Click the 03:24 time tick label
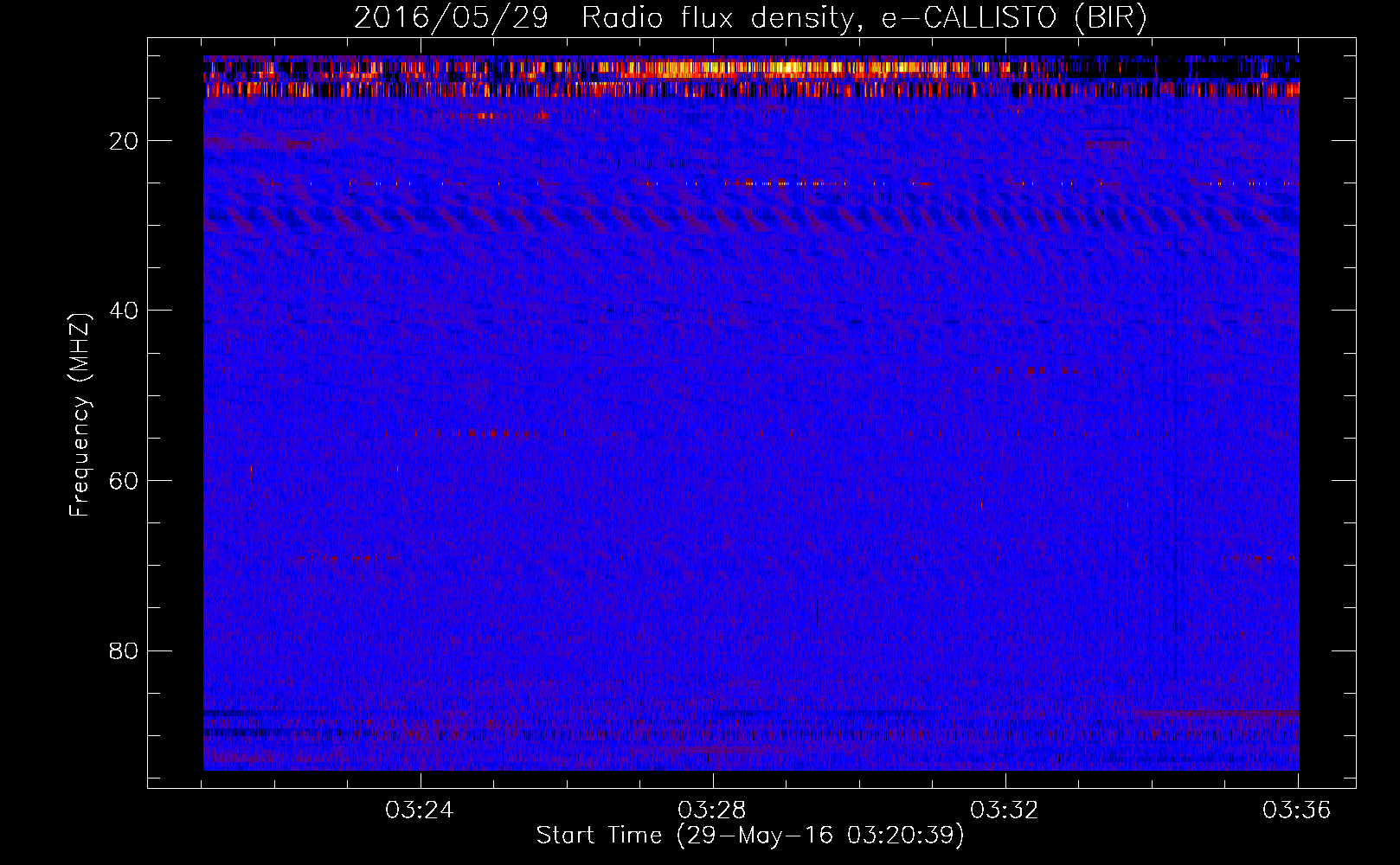Screen dimensions: 1400x865 (x=420, y=811)
